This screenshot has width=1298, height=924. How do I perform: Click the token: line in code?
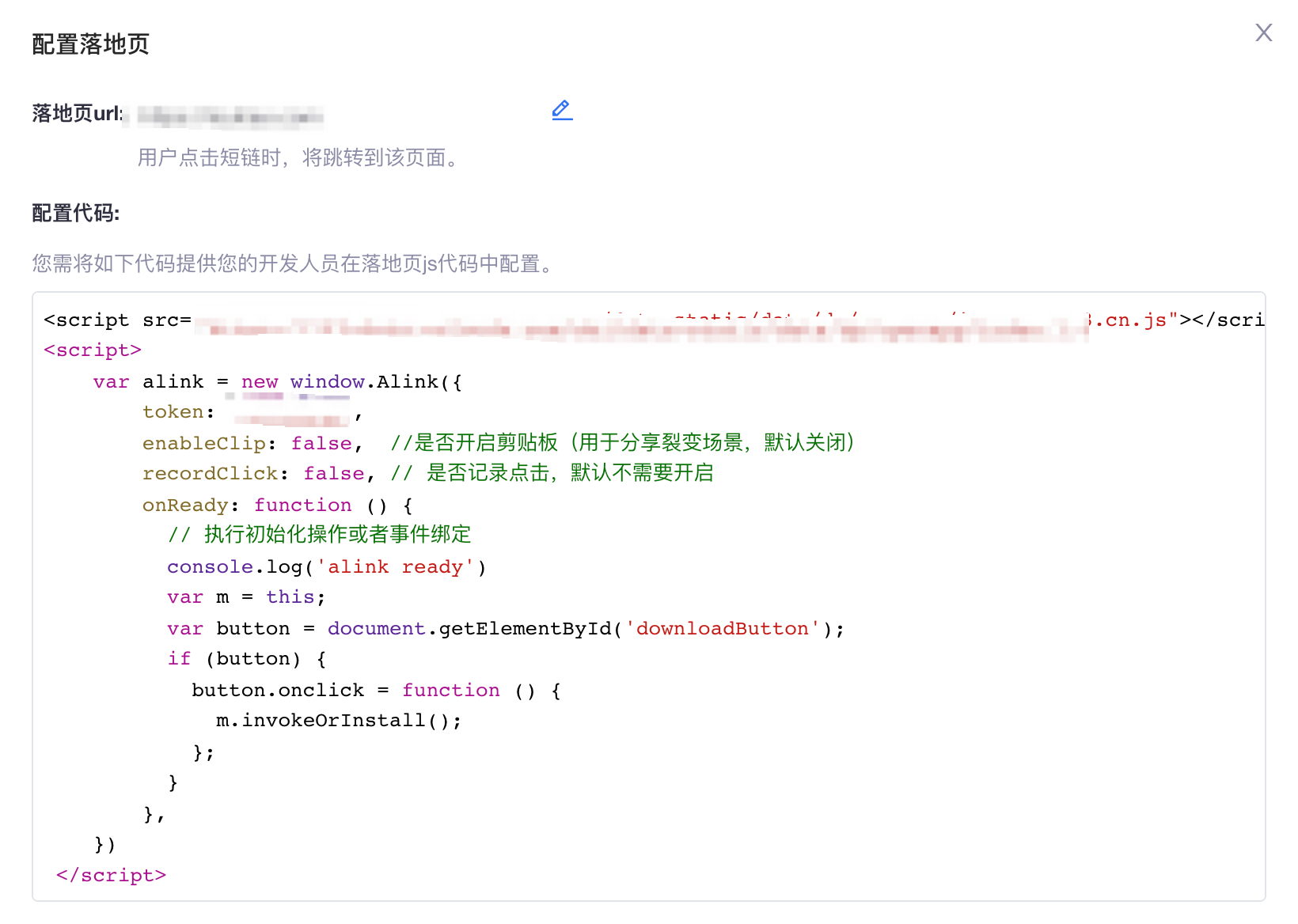pyautogui.click(x=252, y=412)
